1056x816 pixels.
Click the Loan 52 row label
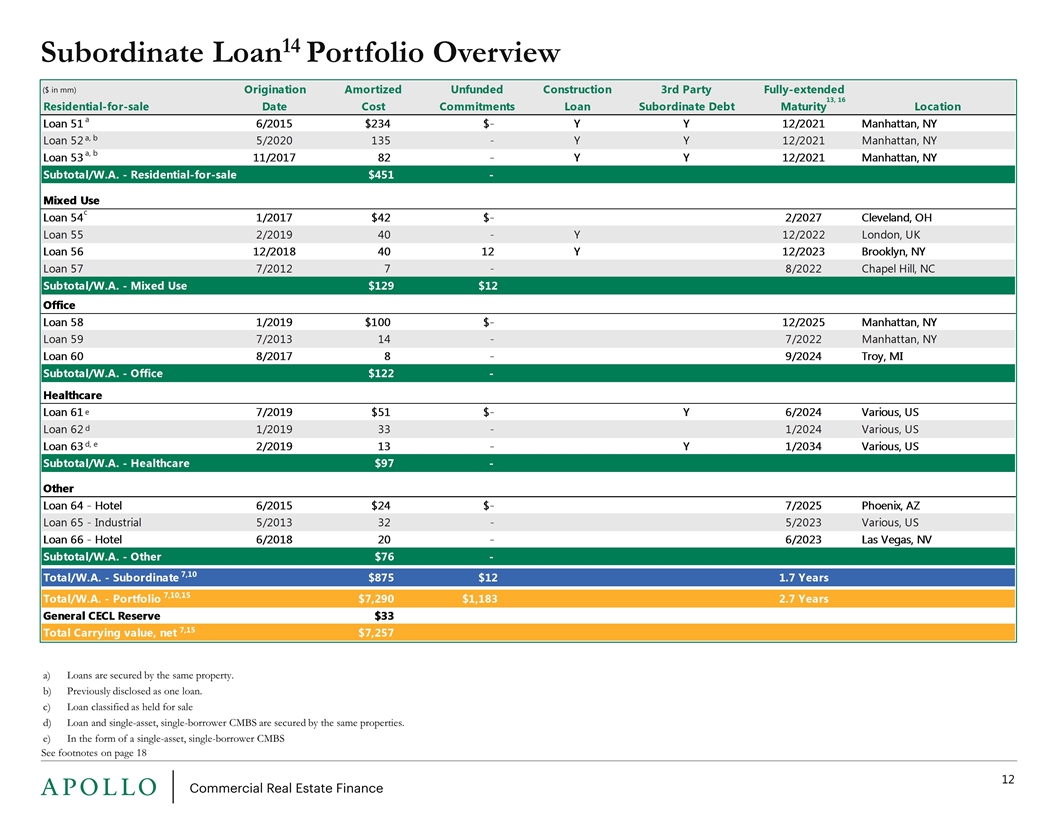pyautogui.click(x=70, y=140)
